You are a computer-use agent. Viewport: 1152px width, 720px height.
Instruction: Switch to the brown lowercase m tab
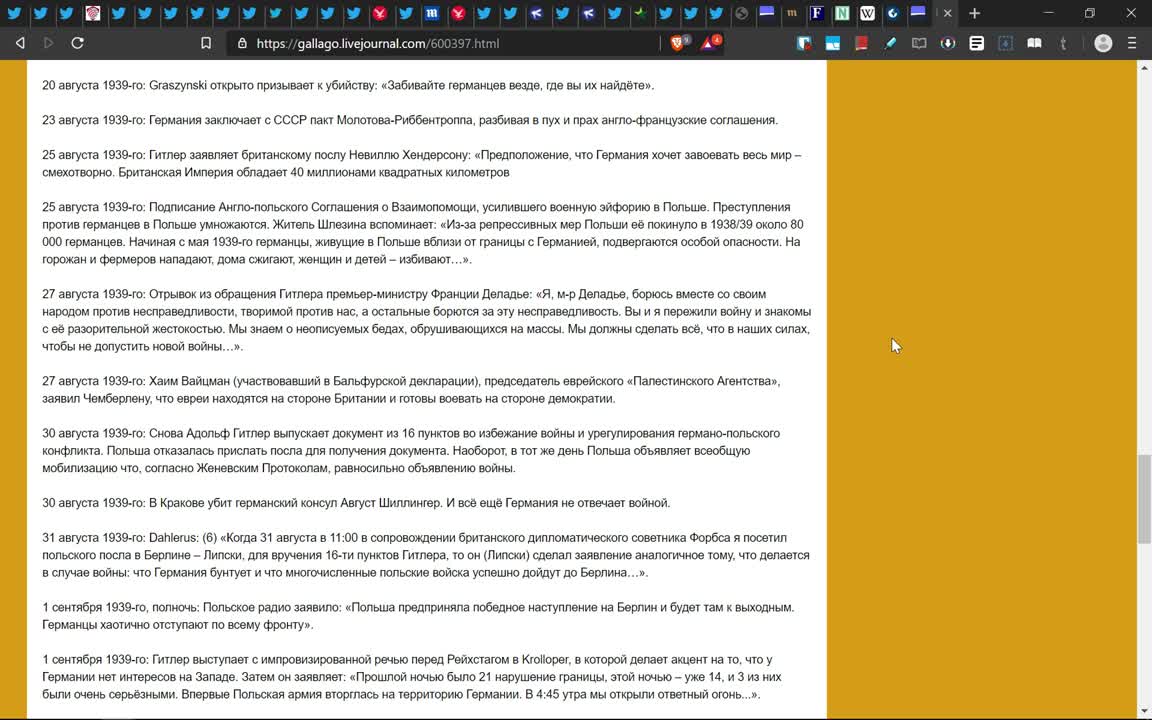[x=791, y=13]
